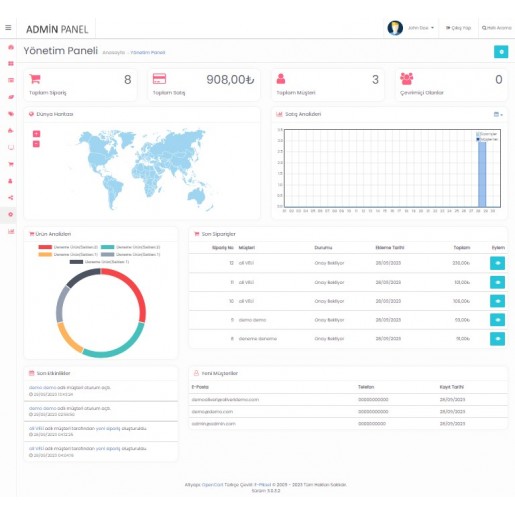The width and height of the screenshot is (515, 515).
Task: View the demo demo order details
Action: (x=497, y=320)
